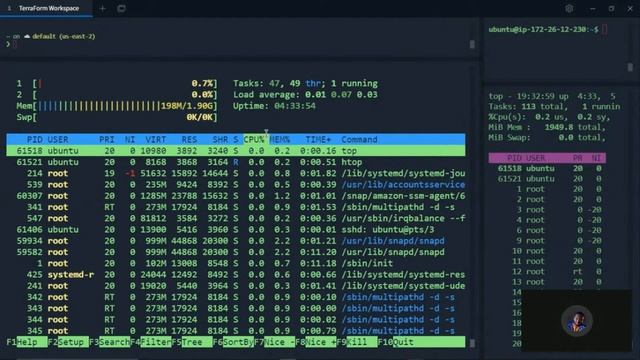Click F4 Filter in htop footer

pos(151,342)
